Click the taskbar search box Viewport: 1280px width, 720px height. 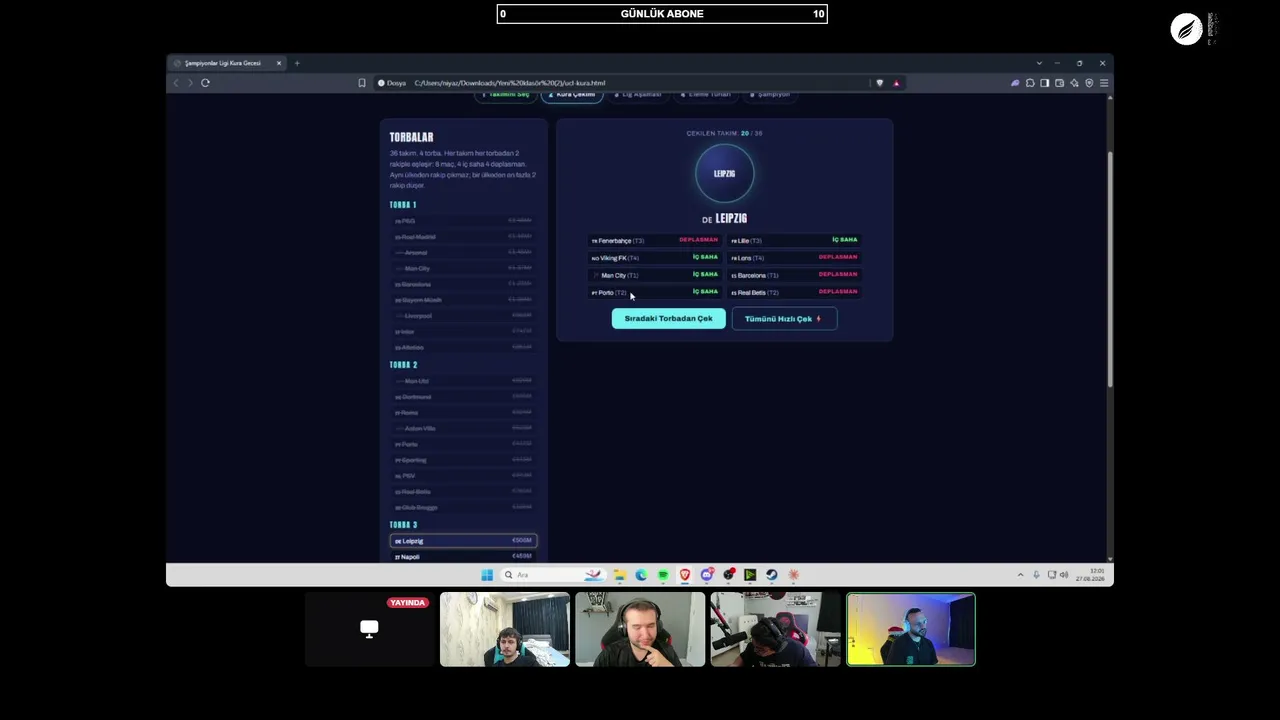point(553,575)
